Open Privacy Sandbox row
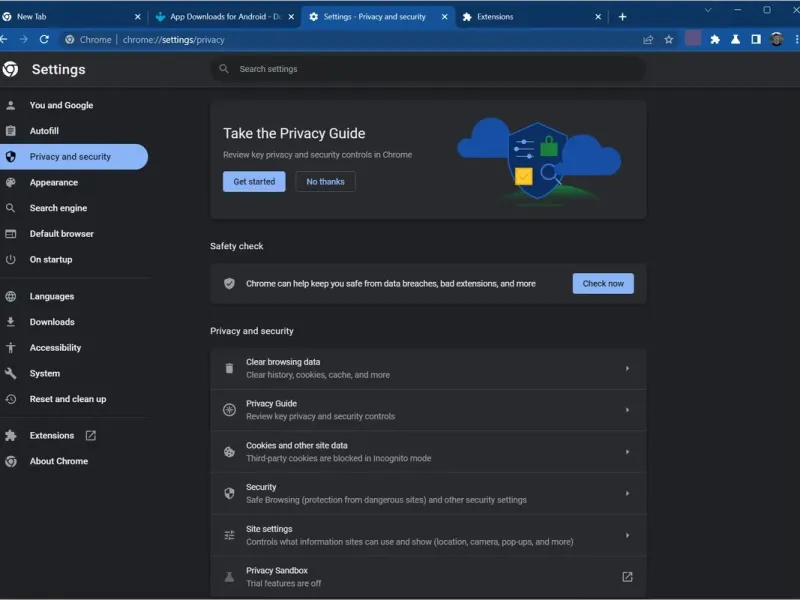Viewport: 800px width, 600px height. pyautogui.click(x=428, y=577)
